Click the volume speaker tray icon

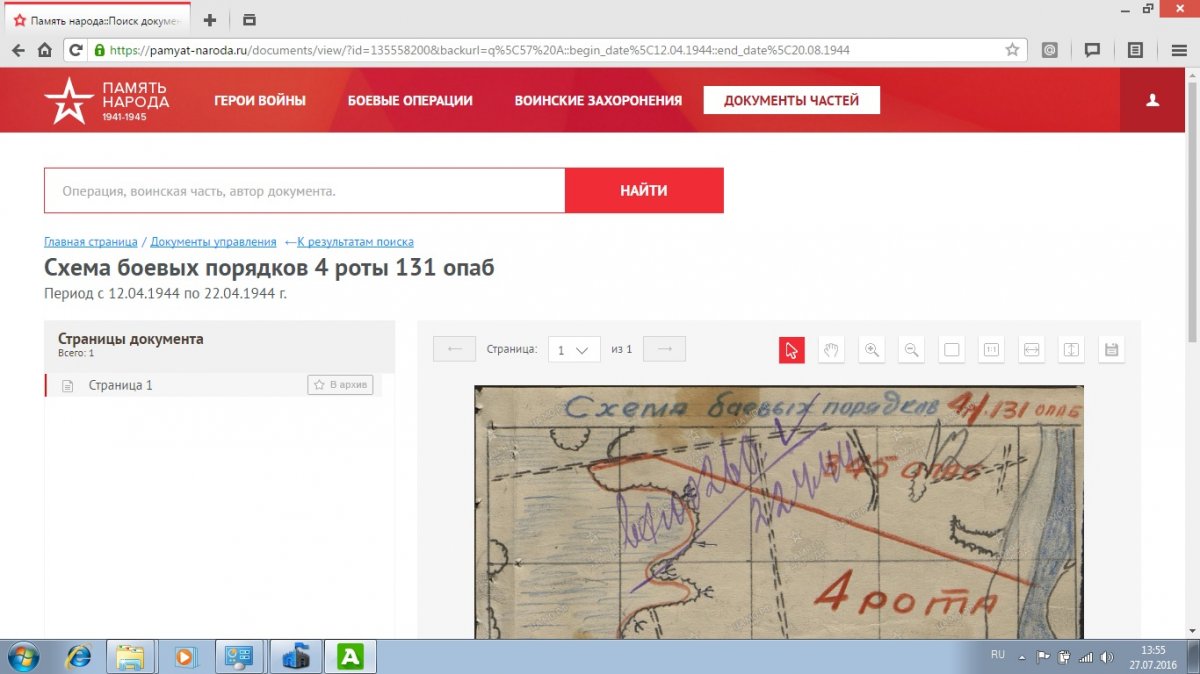(1105, 657)
